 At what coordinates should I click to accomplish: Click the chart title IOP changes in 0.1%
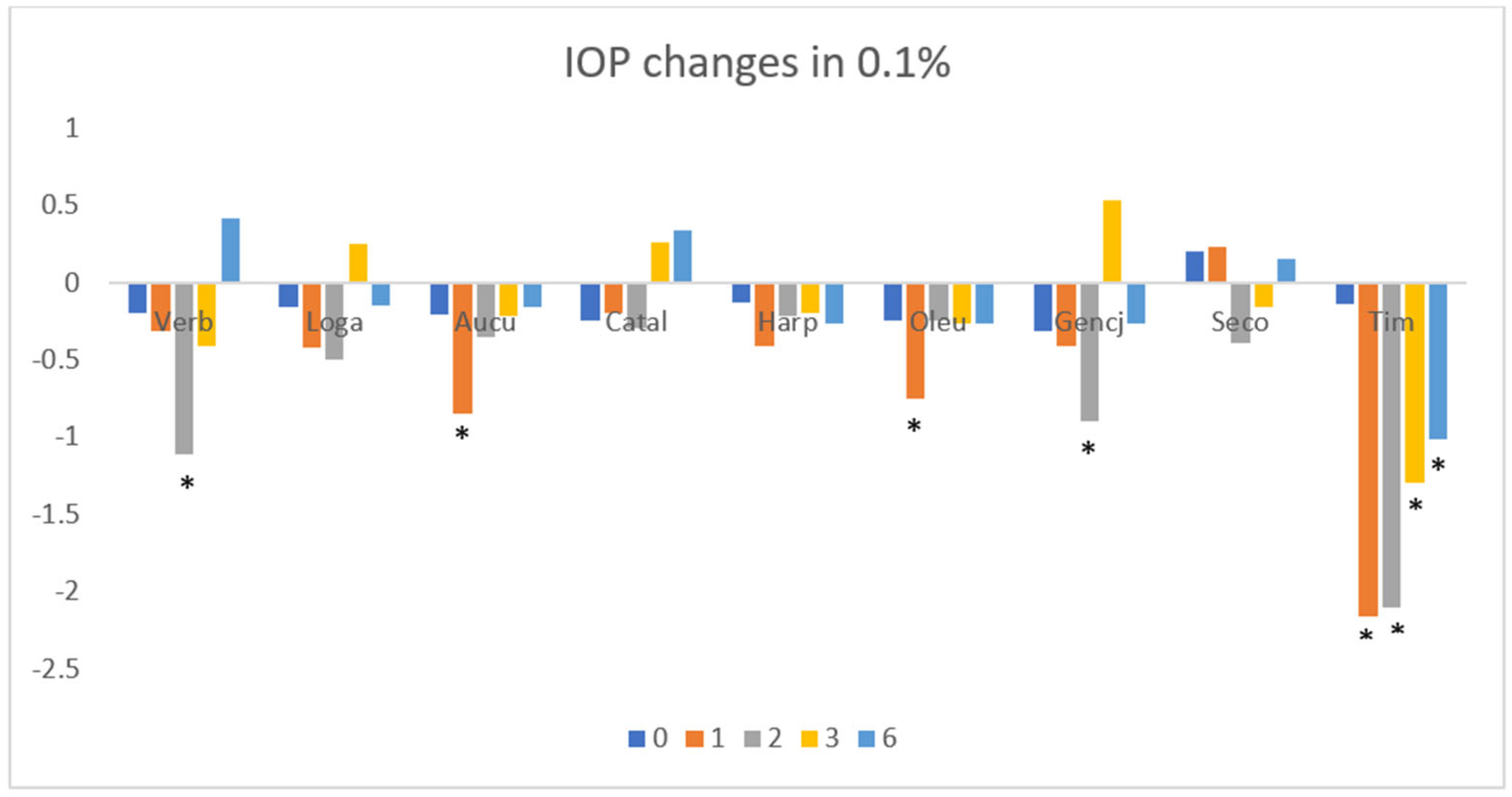point(756,63)
